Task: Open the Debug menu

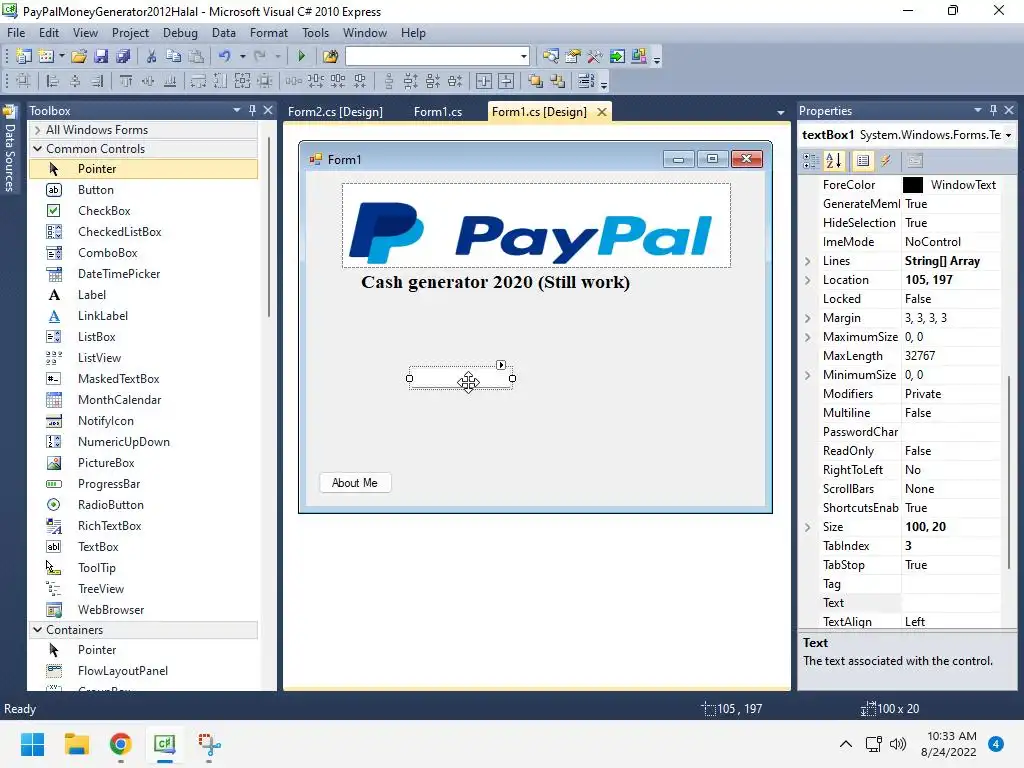Action: click(180, 33)
